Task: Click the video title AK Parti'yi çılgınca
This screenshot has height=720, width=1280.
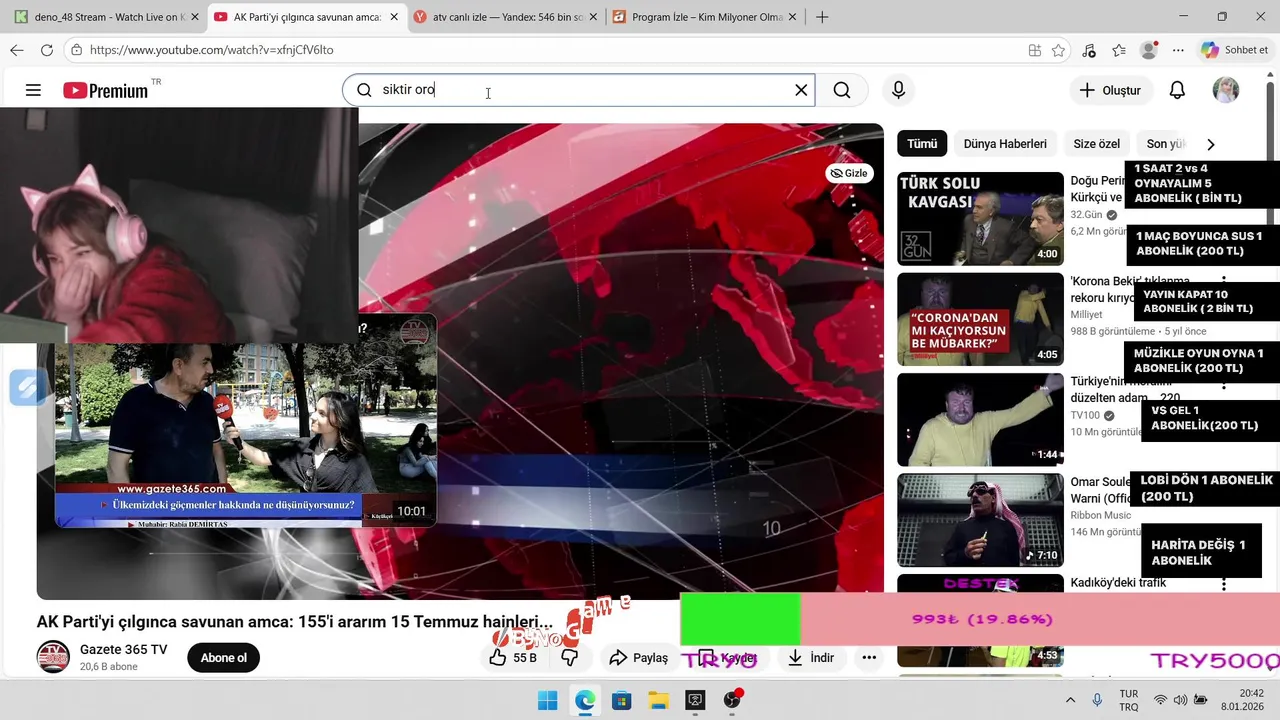Action: pyautogui.click(x=295, y=622)
